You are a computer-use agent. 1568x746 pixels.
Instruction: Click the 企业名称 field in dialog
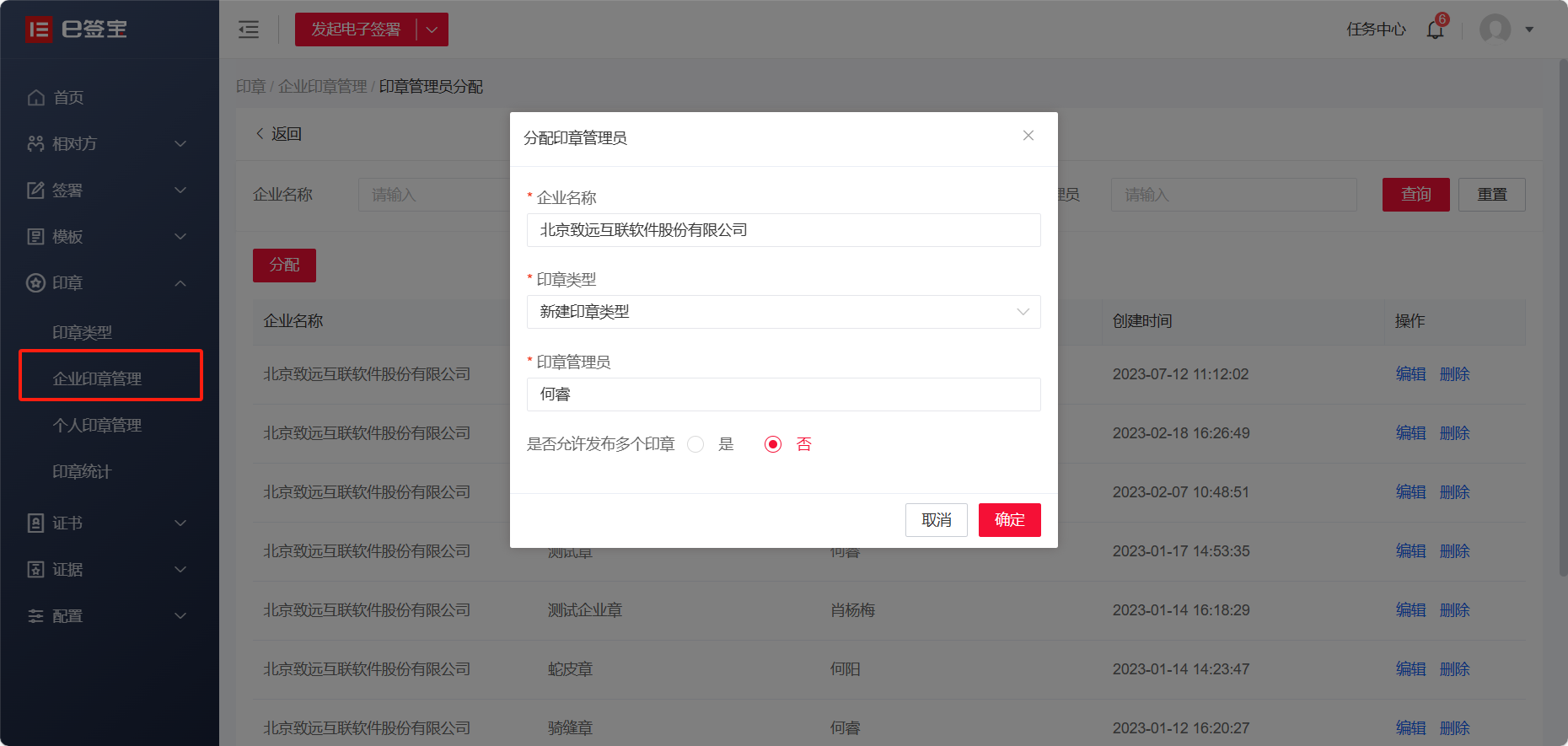(x=783, y=230)
